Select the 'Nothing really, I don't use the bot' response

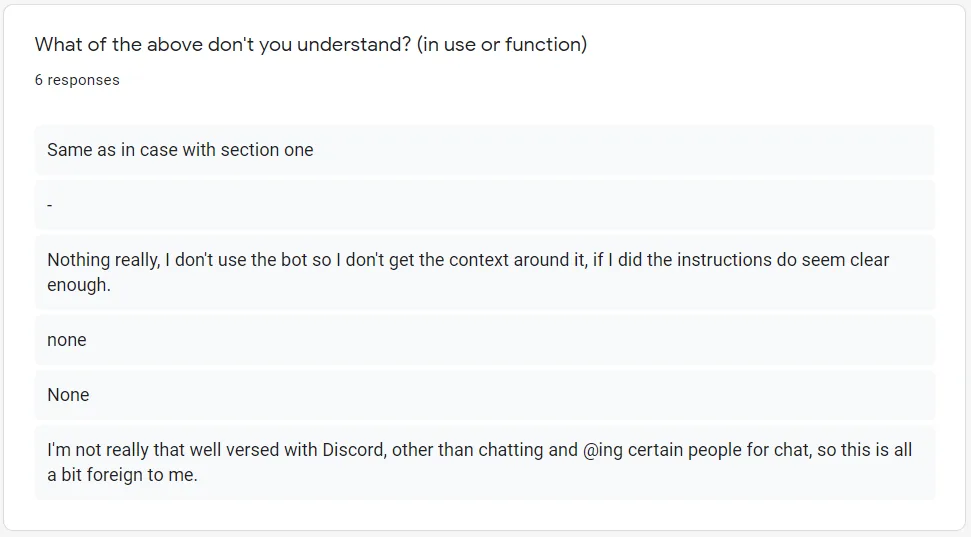pos(485,272)
